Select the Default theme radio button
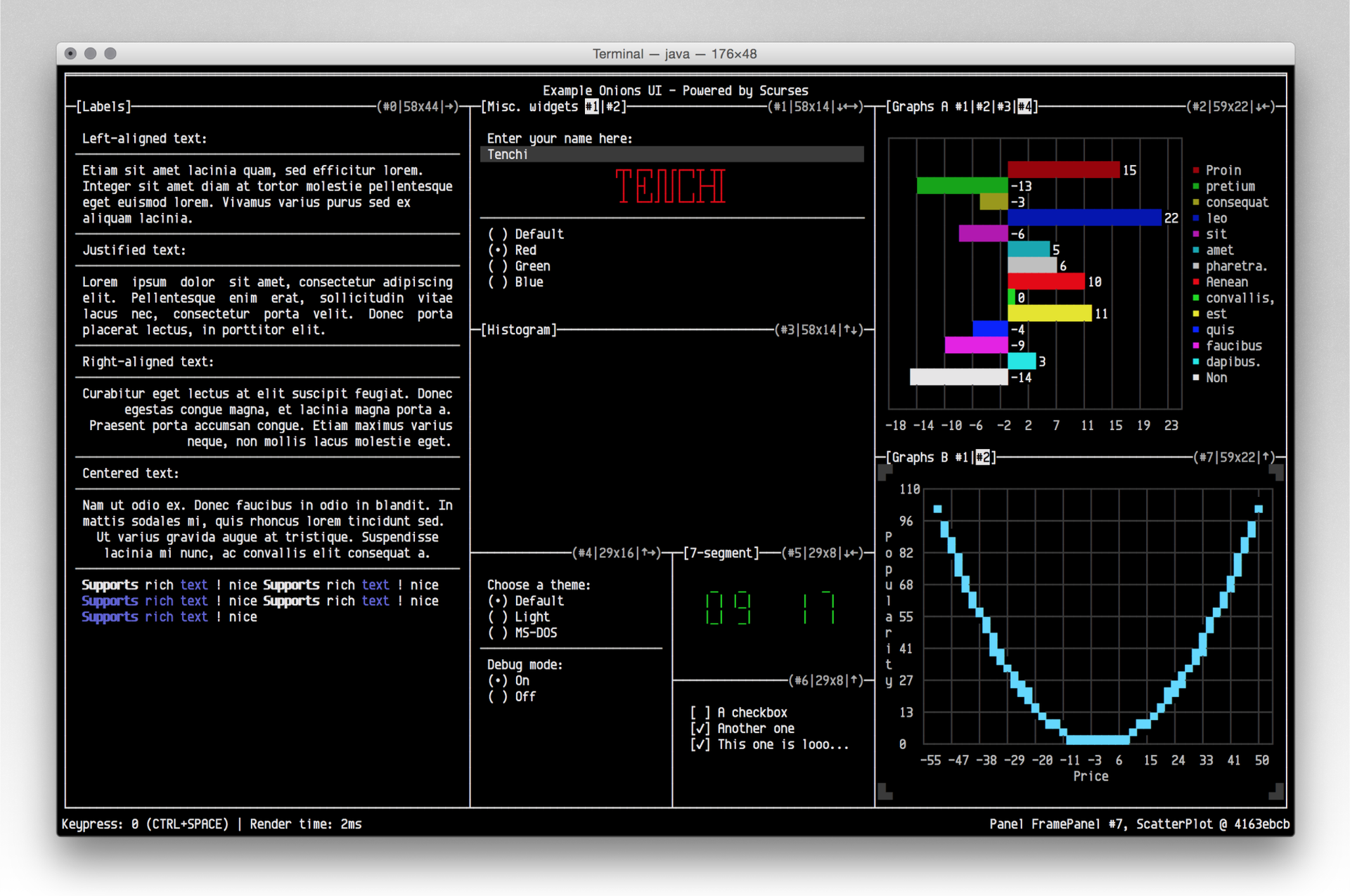The height and width of the screenshot is (896, 1350). tap(525, 601)
